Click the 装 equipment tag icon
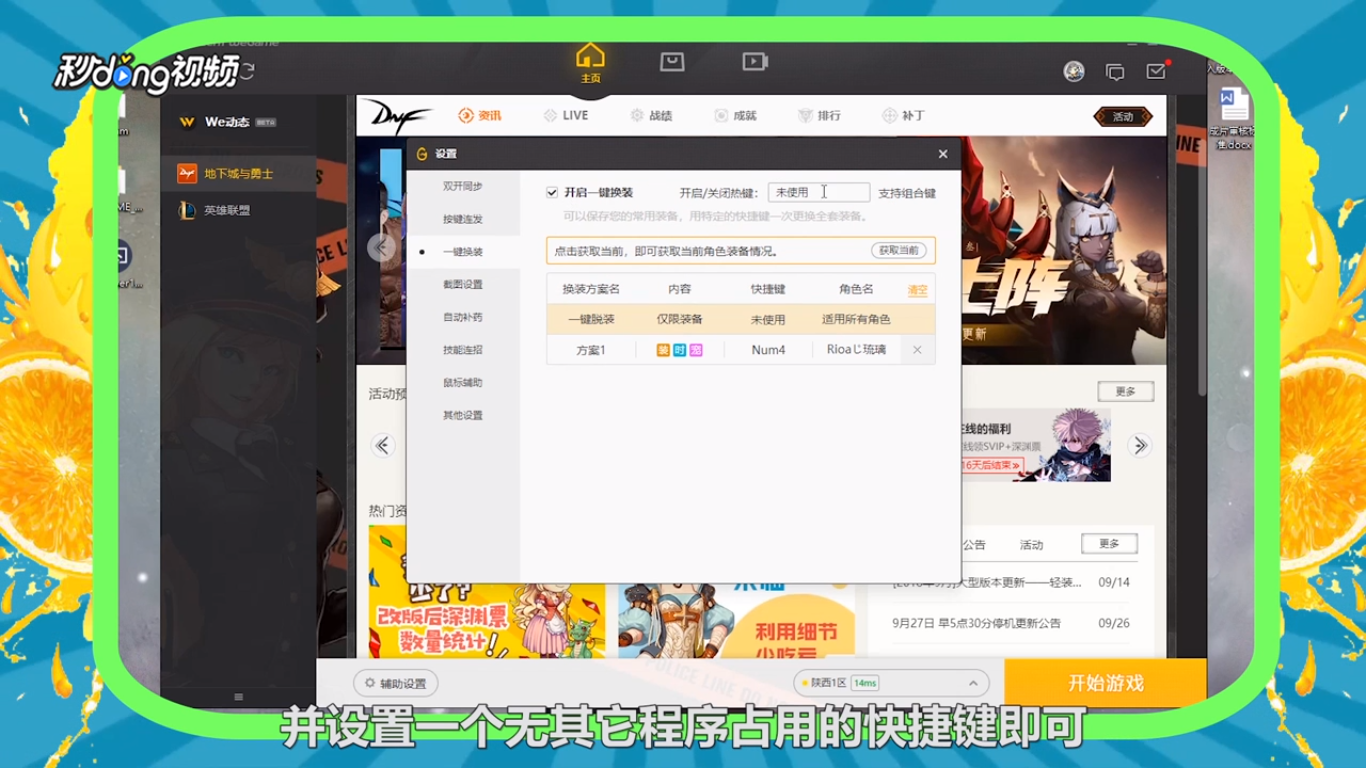Screen dimensions: 1366x768 click(663, 350)
